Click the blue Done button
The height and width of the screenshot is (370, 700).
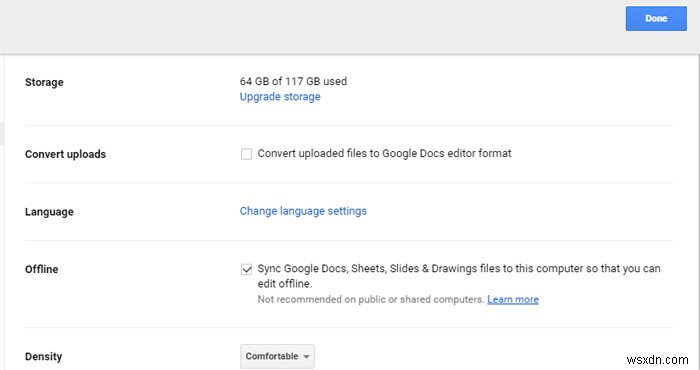click(x=656, y=18)
